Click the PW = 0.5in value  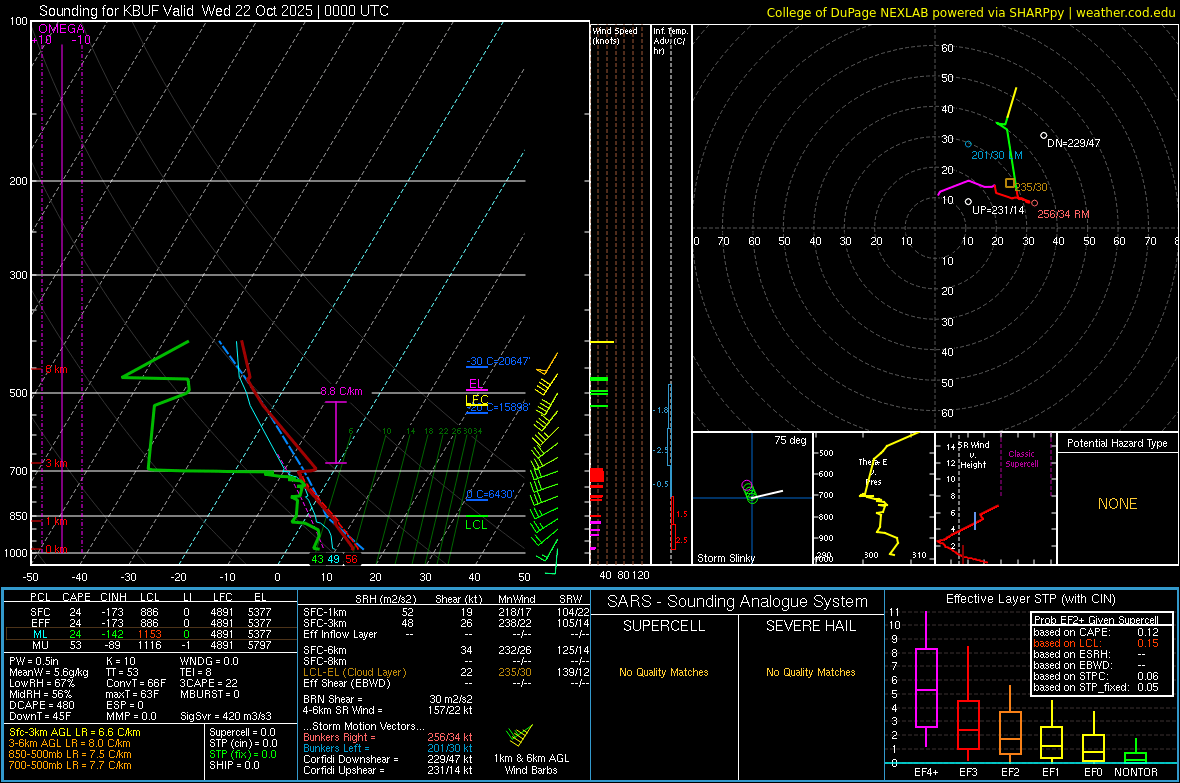pyautogui.click(x=34, y=661)
